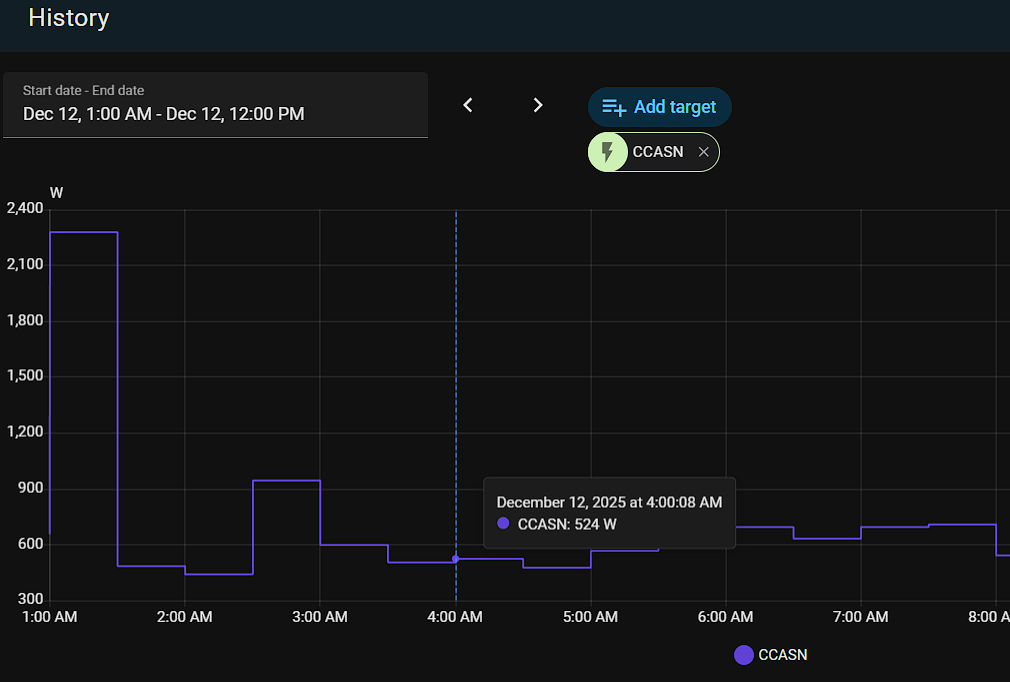Toggle CCASN series via the legend dot
The width and height of the screenshot is (1010, 682).
tap(743, 655)
